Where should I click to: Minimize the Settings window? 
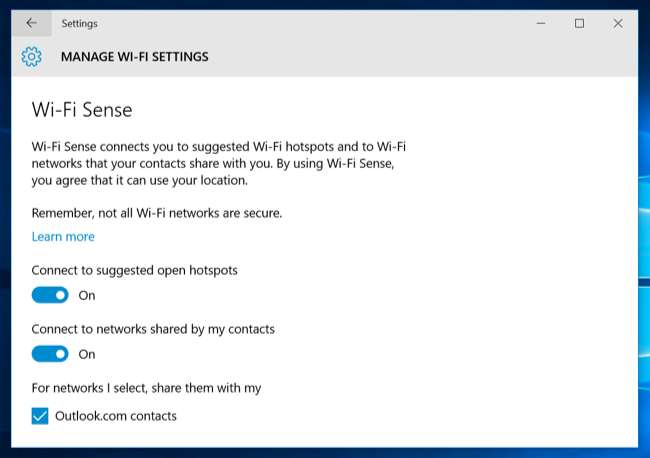coord(541,23)
